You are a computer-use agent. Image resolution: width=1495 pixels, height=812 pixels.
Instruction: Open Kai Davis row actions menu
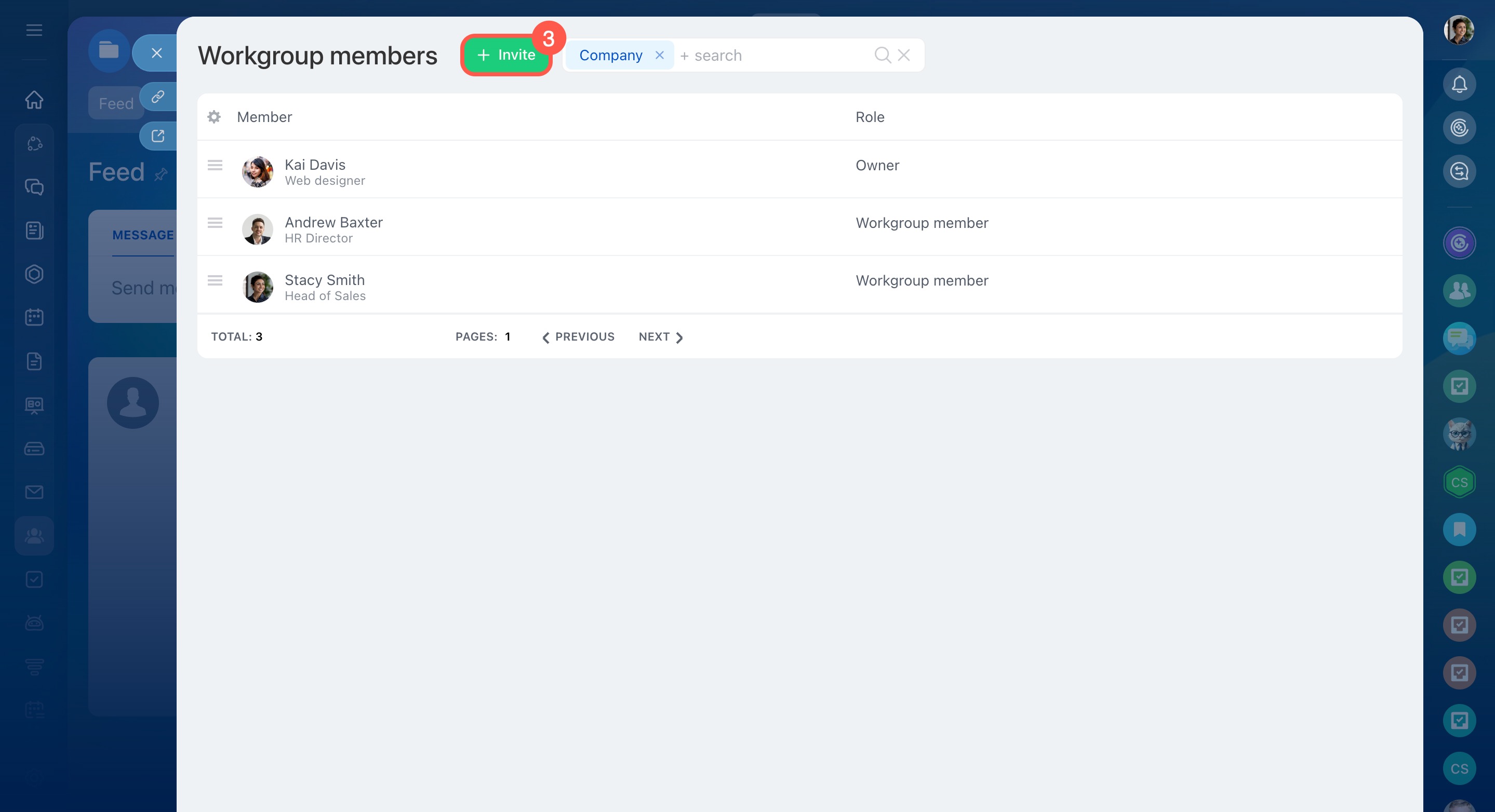(215, 165)
